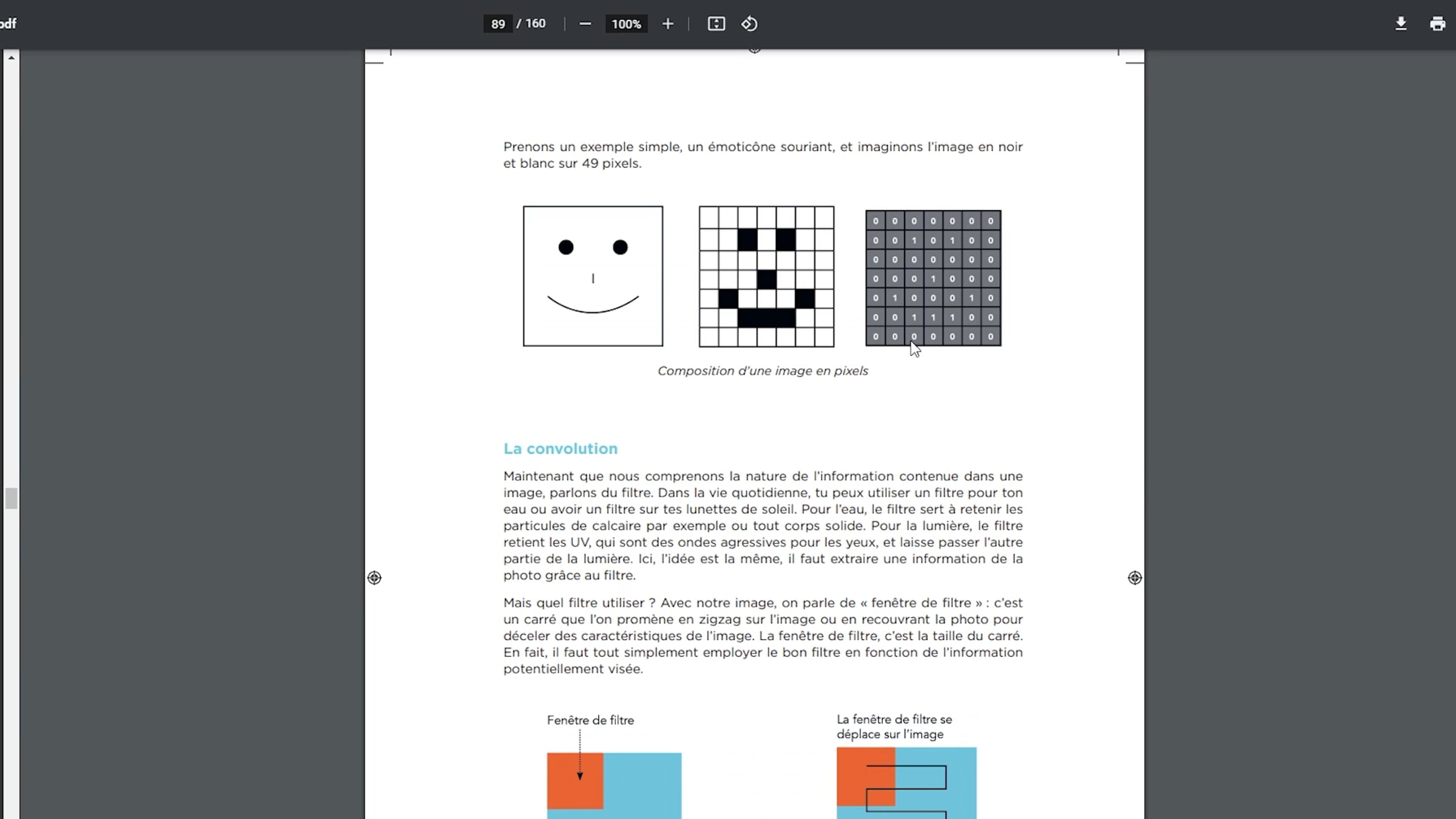This screenshot has height=819, width=1456.
Task: Click the orange square under Fenêtre de filtre
Action: pos(575,781)
